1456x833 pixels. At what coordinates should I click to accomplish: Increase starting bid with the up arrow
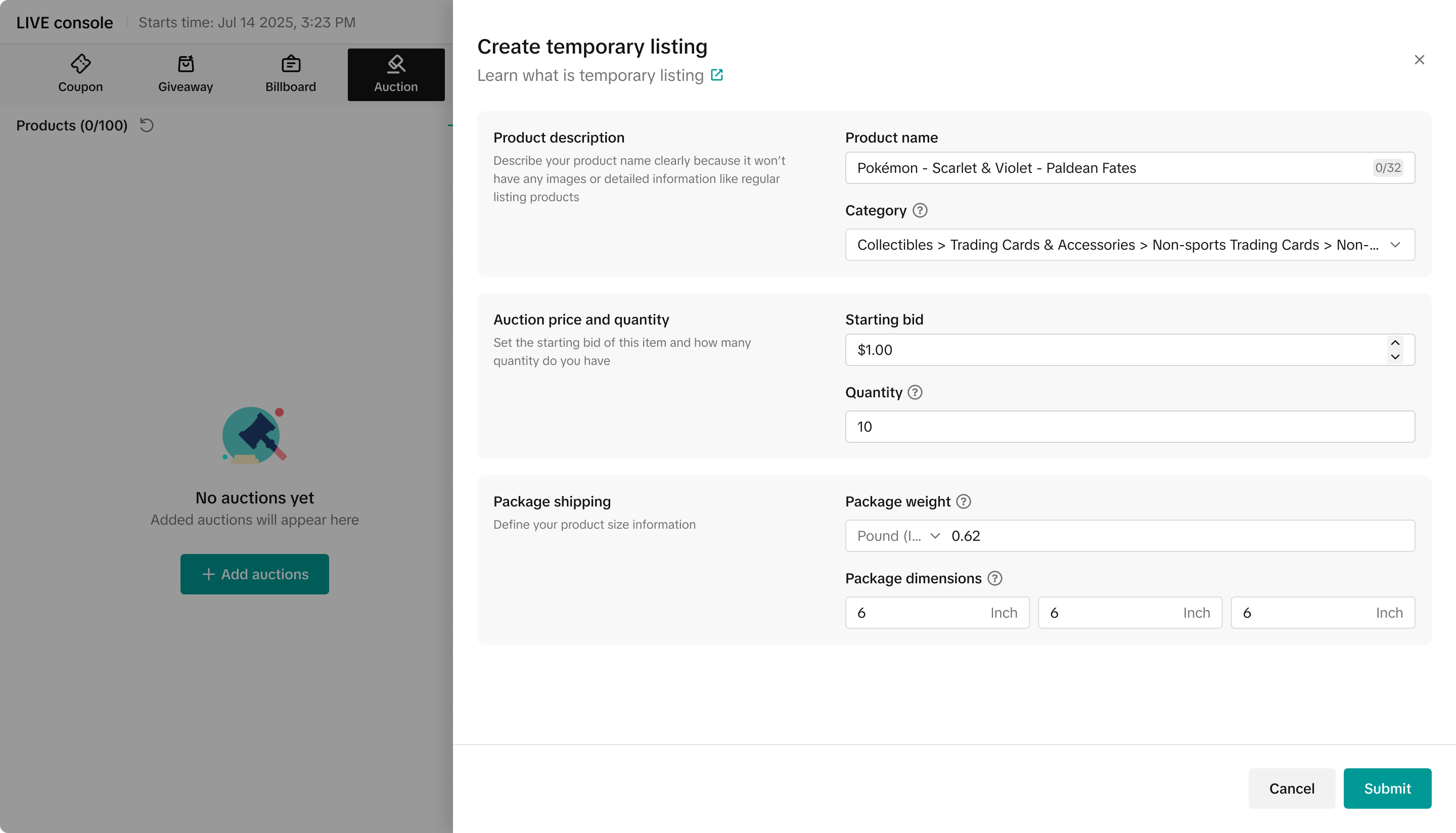point(1395,343)
